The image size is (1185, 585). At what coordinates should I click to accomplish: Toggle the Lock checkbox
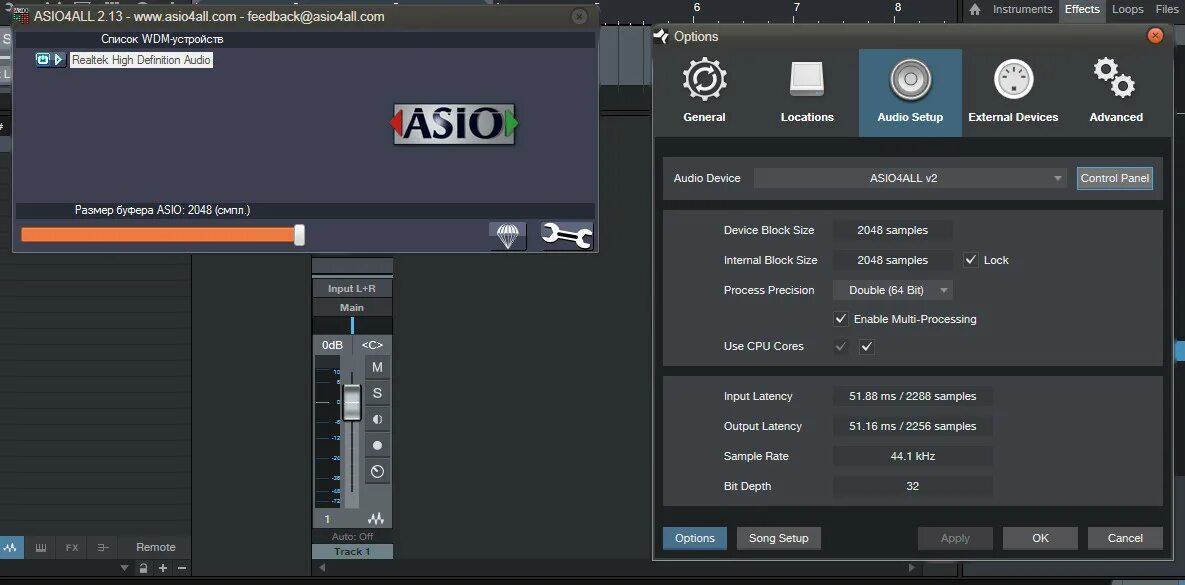(x=971, y=260)
